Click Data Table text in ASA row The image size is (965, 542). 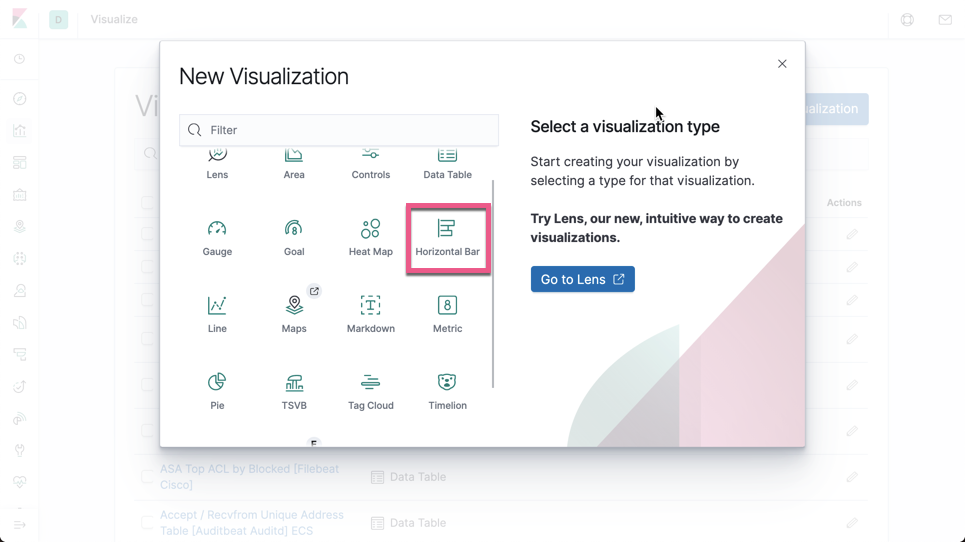(418, 477)
